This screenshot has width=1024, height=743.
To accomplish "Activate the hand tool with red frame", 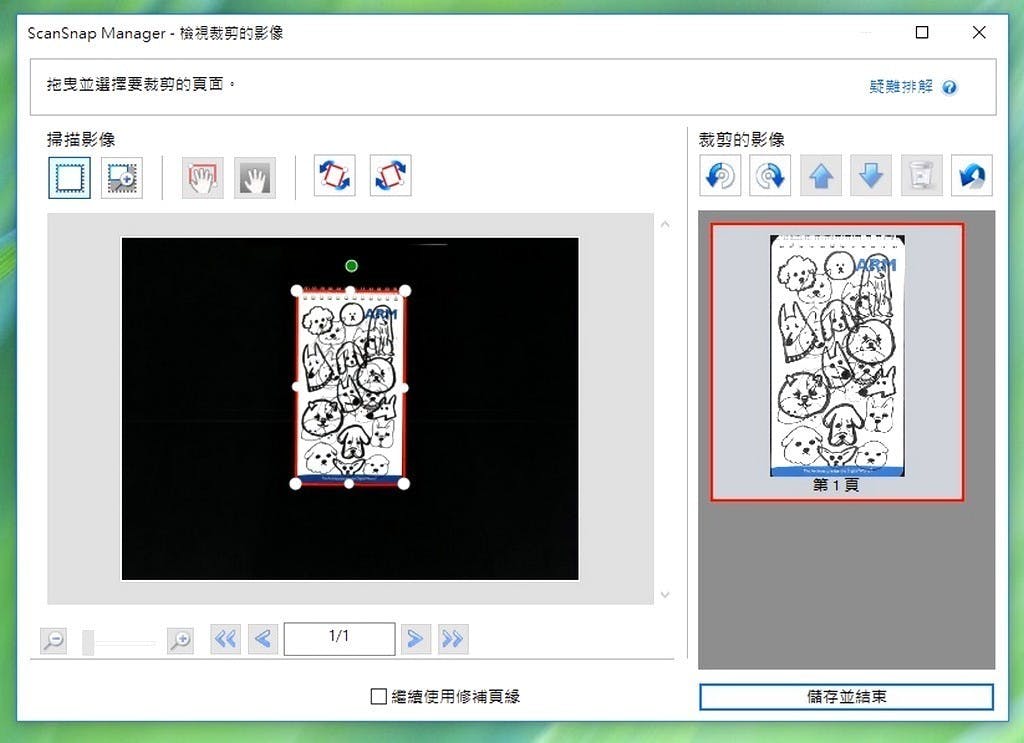I will point(203,177).
